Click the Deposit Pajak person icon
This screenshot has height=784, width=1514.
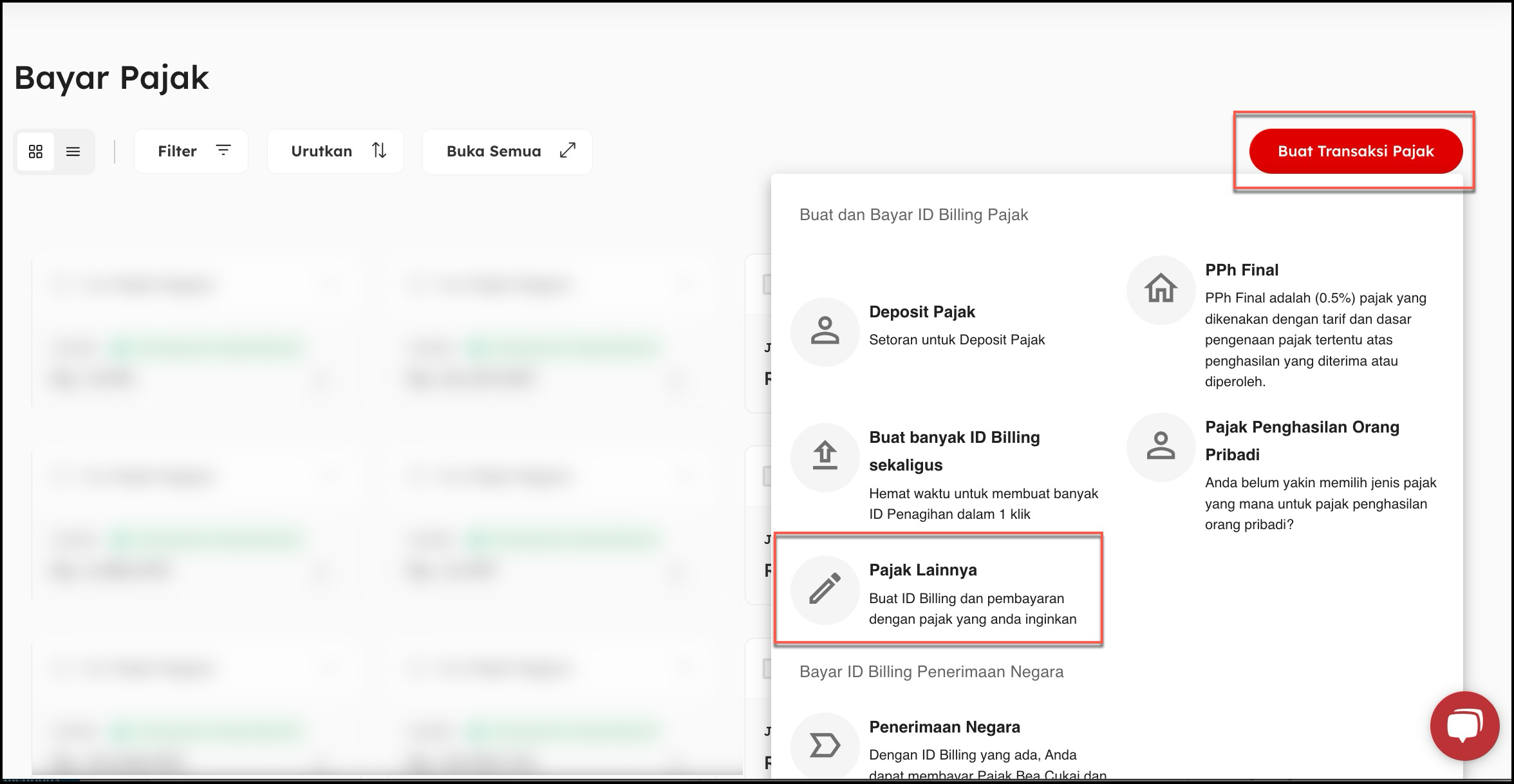pos(825,331)
